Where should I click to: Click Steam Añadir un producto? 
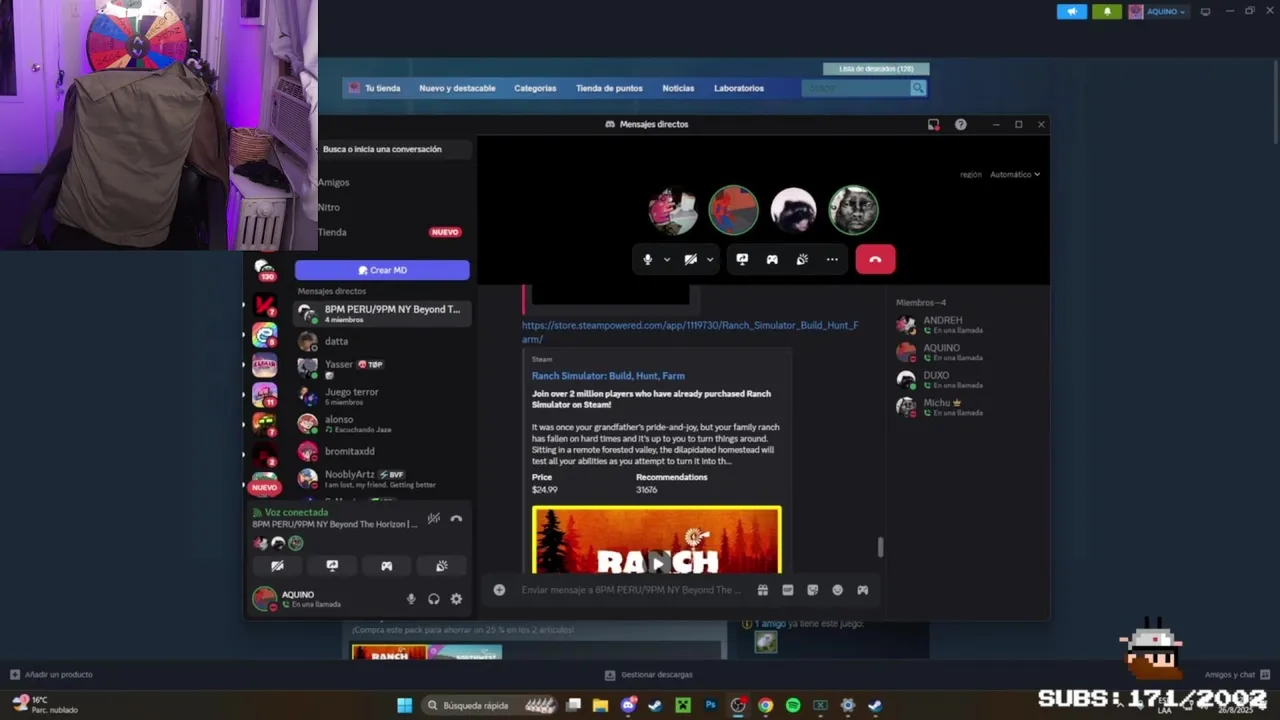(52, 675)
